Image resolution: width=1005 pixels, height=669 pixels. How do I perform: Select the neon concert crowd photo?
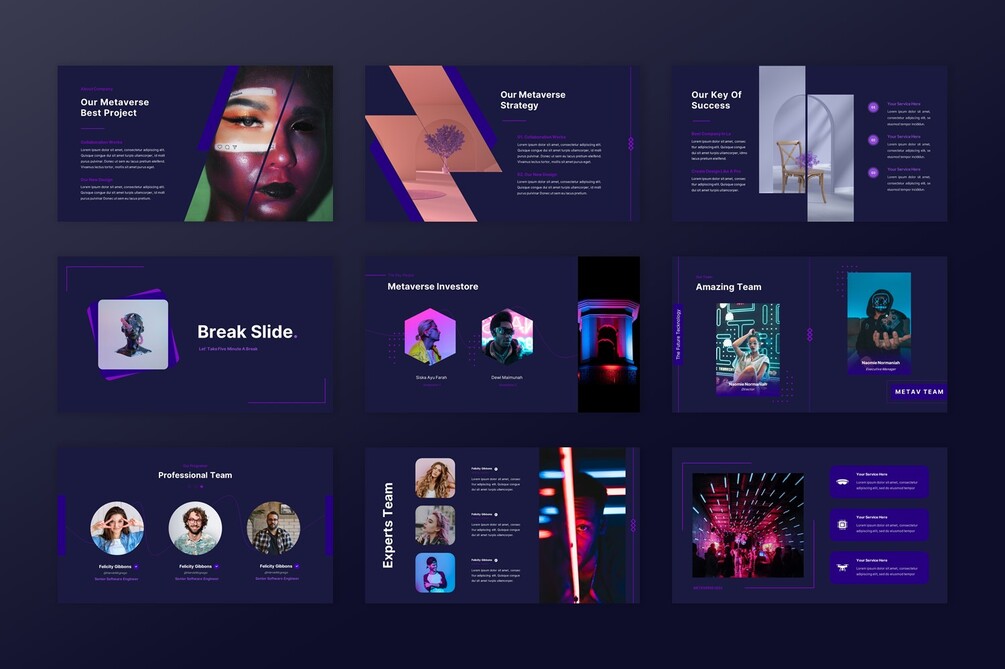pos(748,525)
